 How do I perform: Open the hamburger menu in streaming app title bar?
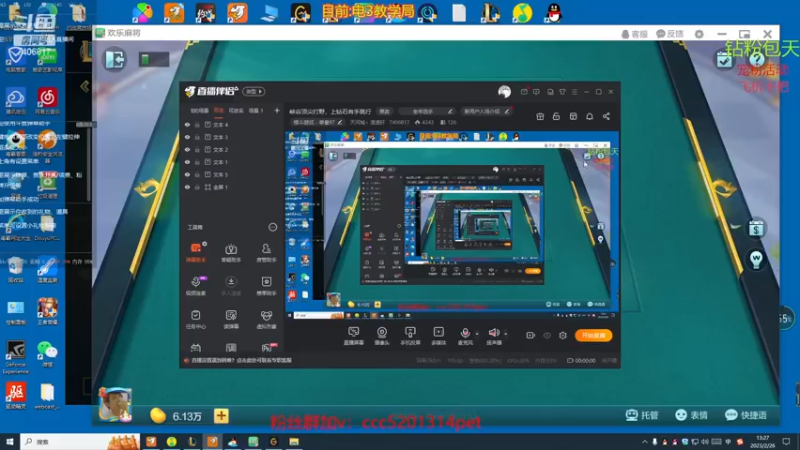[x=574, y=92]
